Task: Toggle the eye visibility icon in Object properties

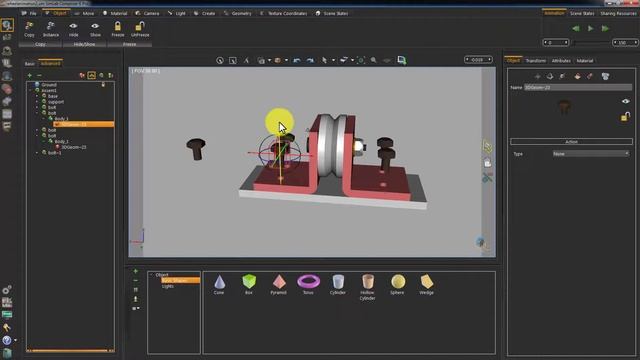Action: (x=625, y=101)
